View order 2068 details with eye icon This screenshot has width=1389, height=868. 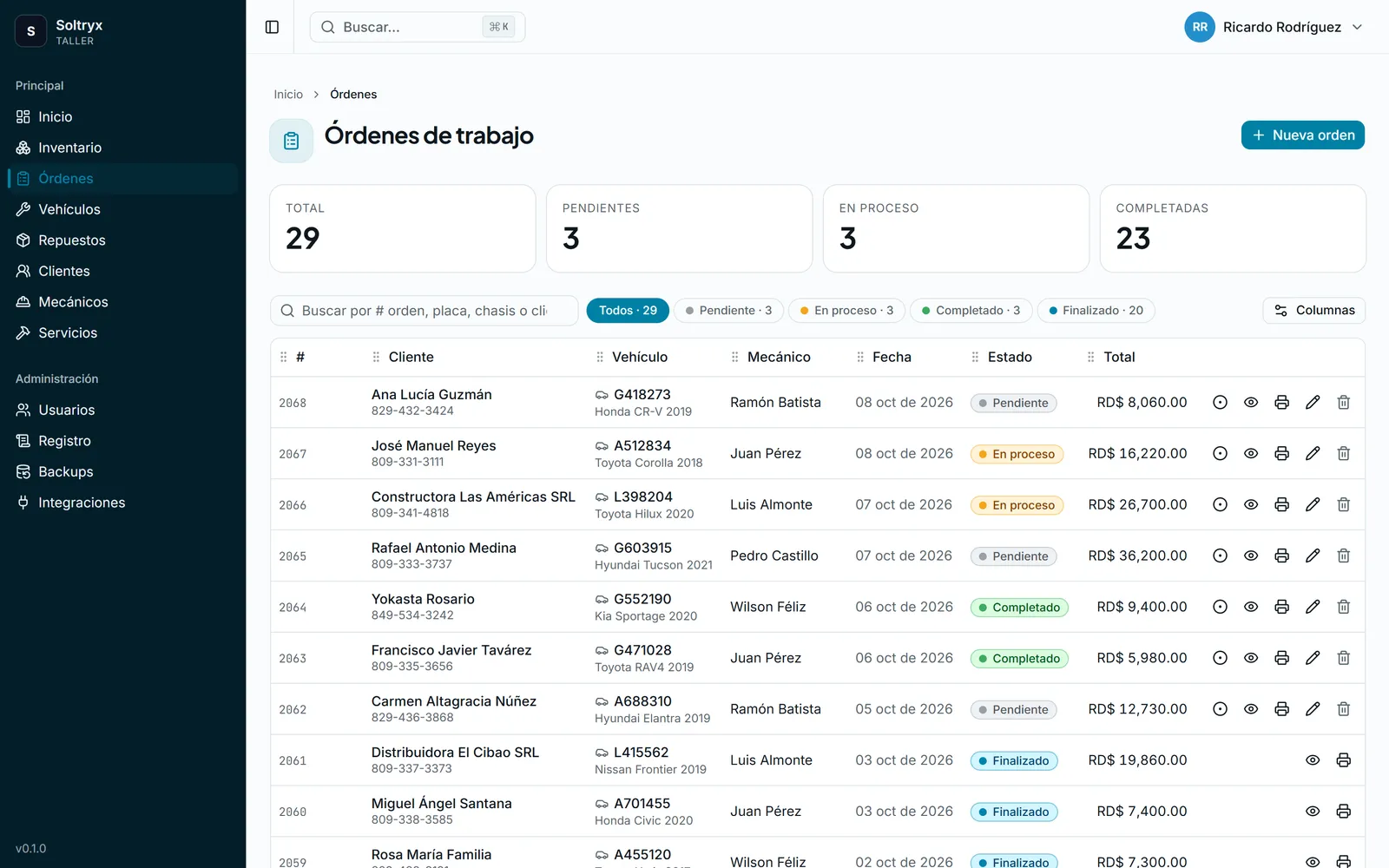coord(1251,403)
